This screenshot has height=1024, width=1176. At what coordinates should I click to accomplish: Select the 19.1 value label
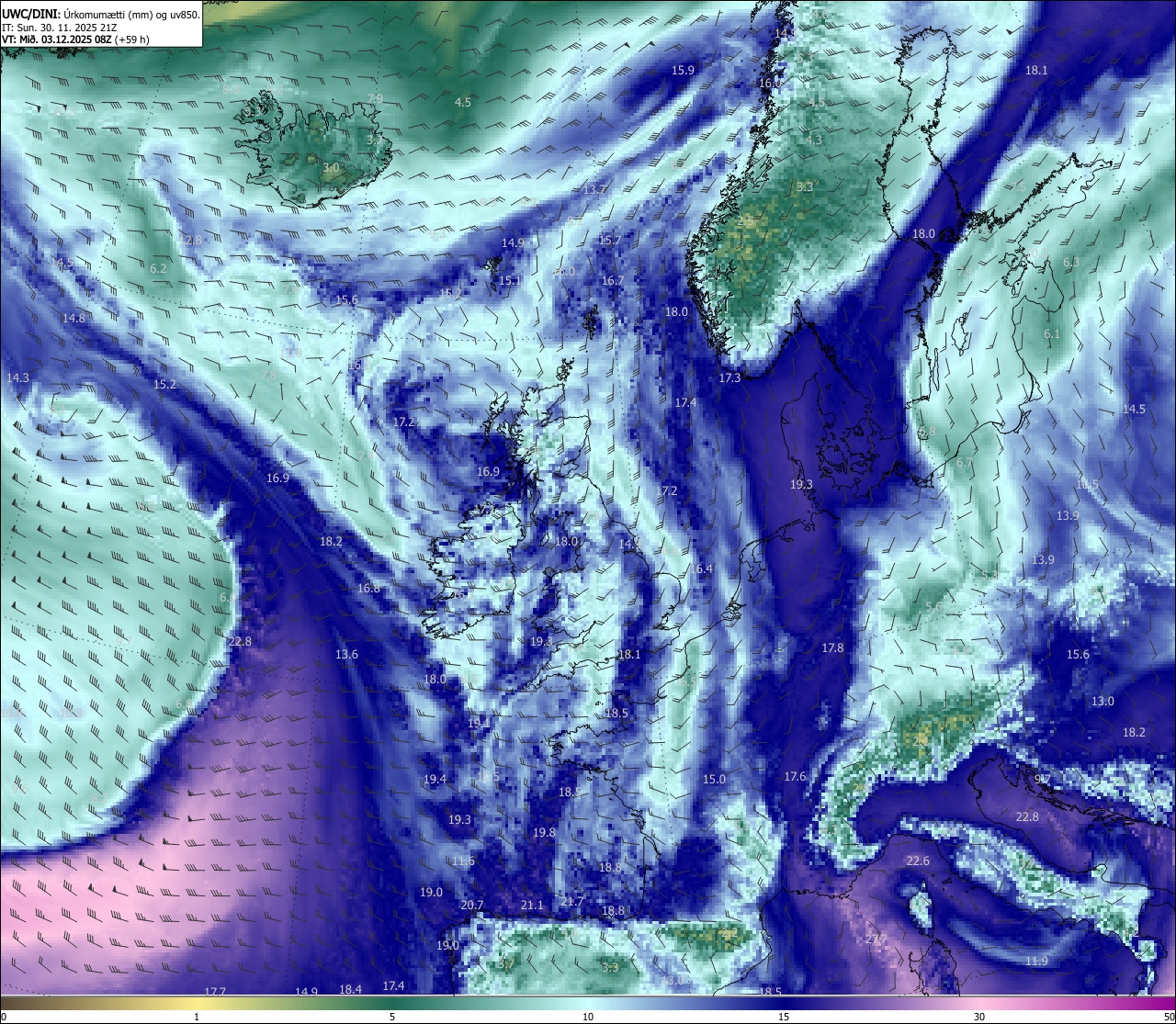click(479, 723)
